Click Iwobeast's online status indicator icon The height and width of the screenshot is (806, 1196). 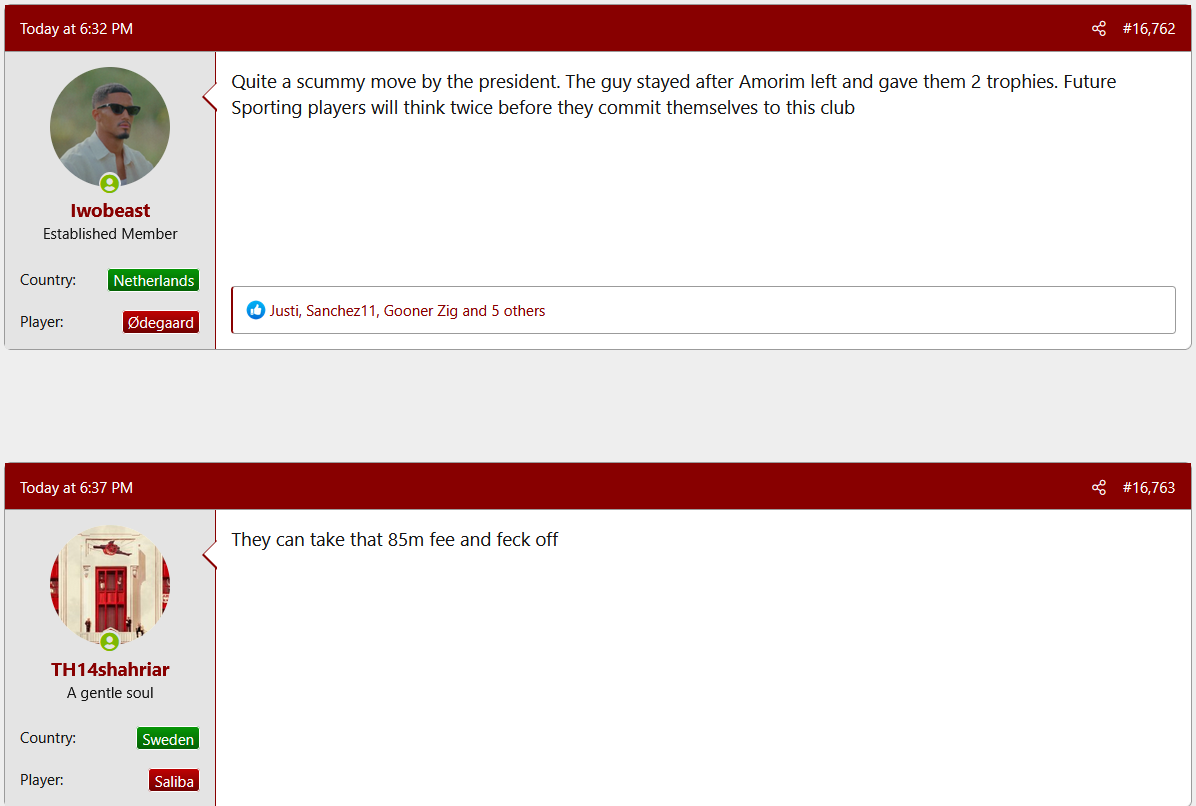pyautogui.click(x=110, y=183)
